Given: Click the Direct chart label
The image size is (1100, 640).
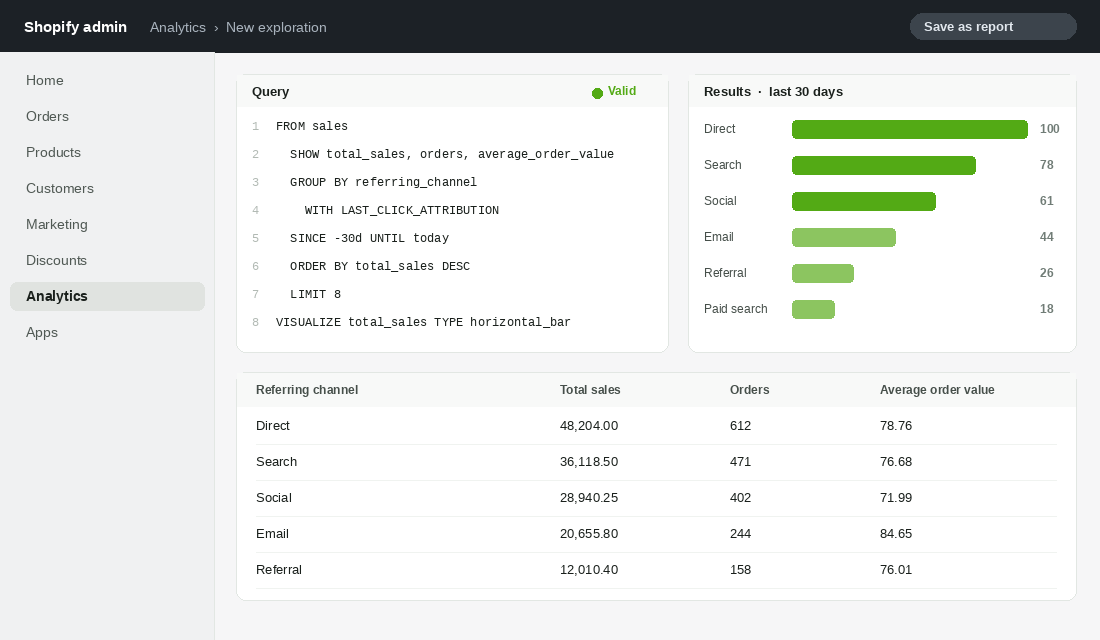Looking at the screenshot, I should click(x=719, y=129).
